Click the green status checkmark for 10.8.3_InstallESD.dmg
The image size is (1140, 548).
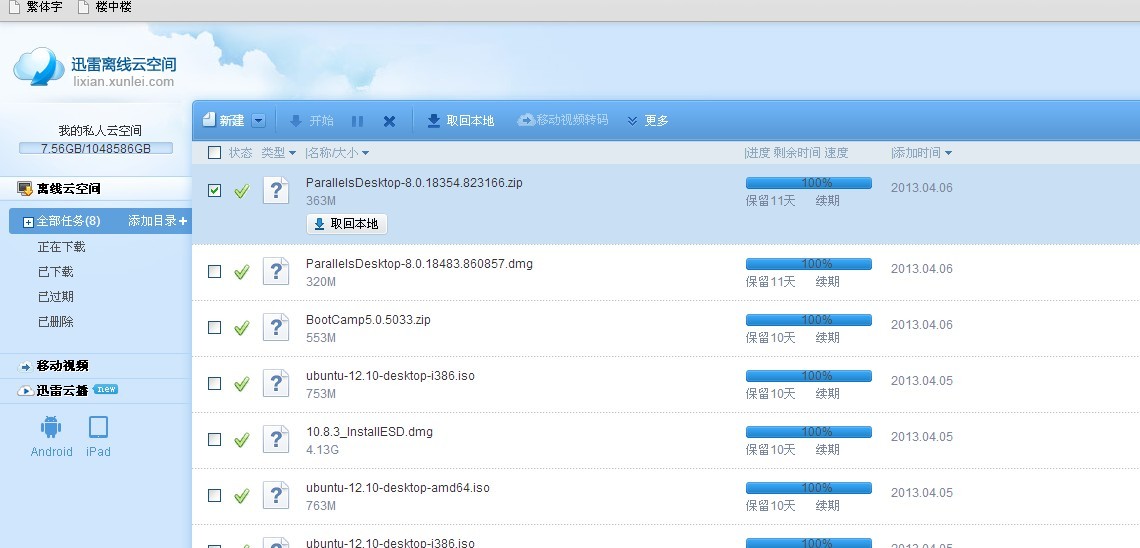pyautogui.click(x=241, y=440)
